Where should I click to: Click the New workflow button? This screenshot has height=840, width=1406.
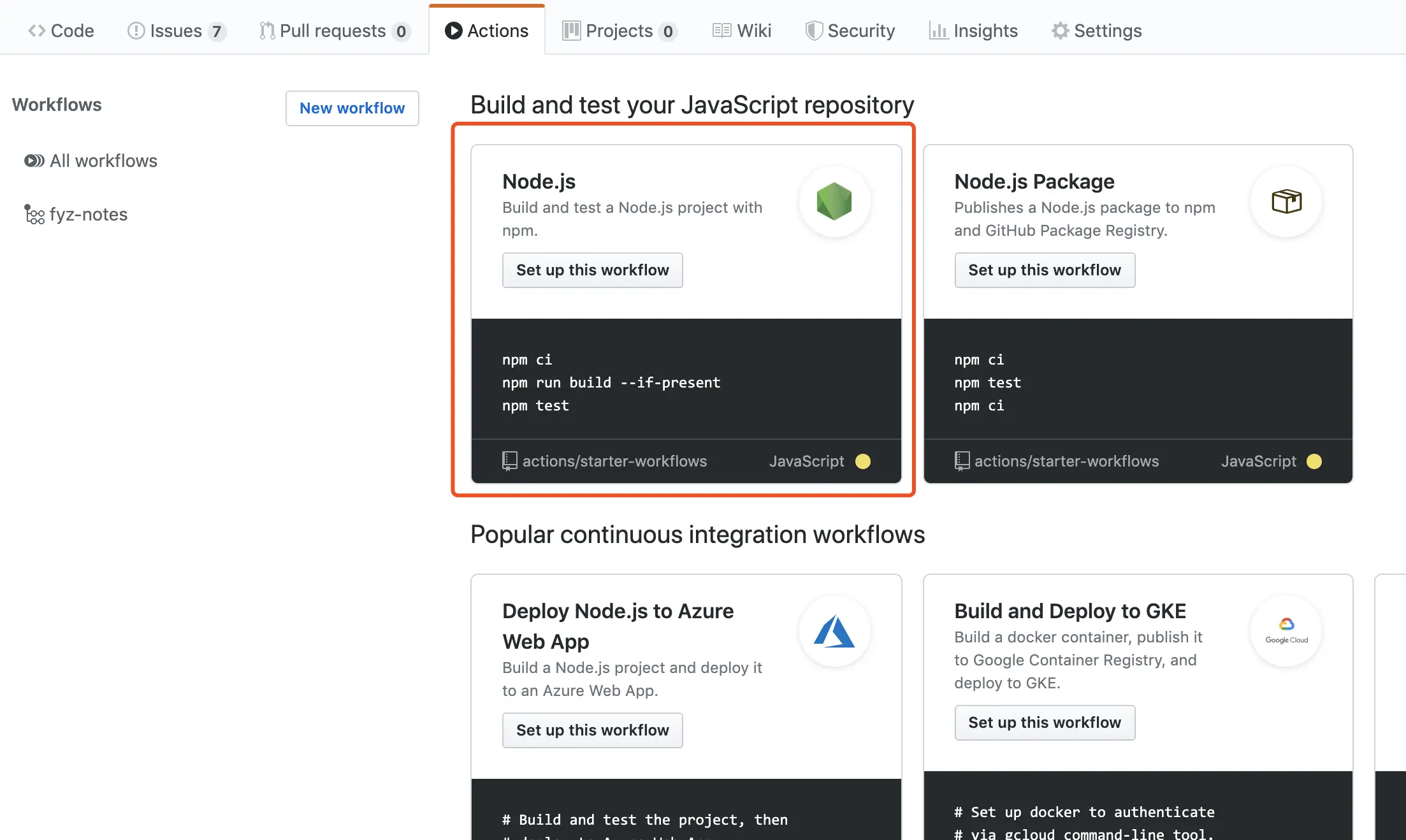[352, 108]
